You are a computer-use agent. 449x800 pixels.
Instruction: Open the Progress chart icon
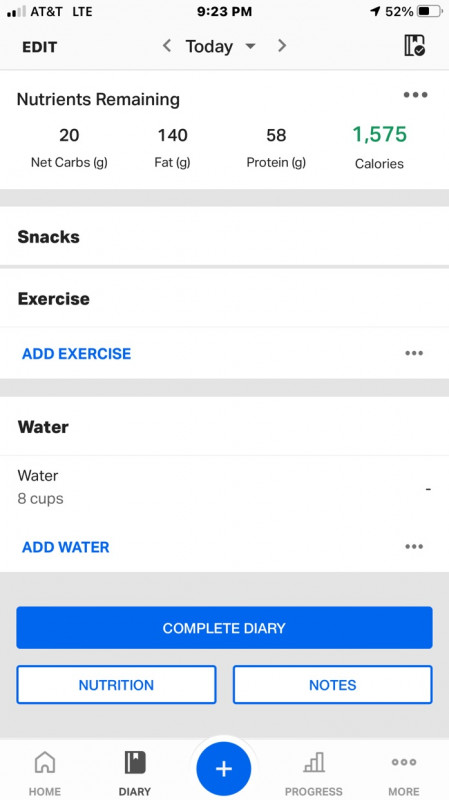[x=313, y=762]
